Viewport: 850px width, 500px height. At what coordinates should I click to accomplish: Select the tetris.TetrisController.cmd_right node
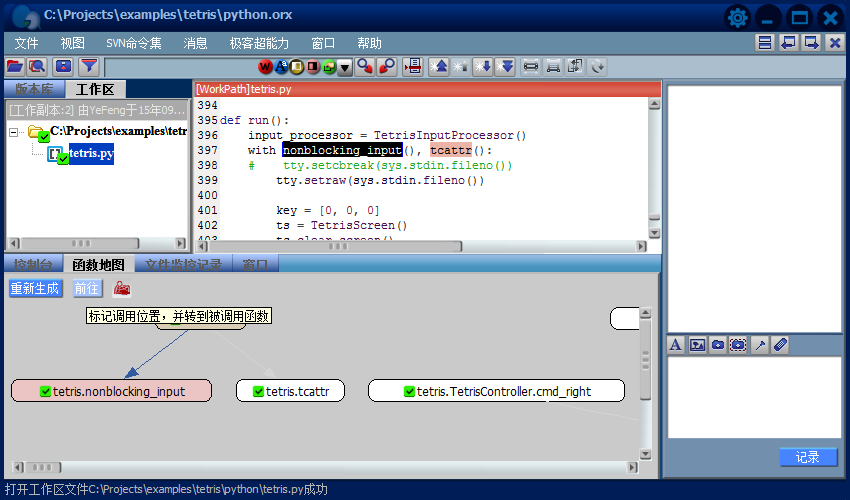point(497,391)
